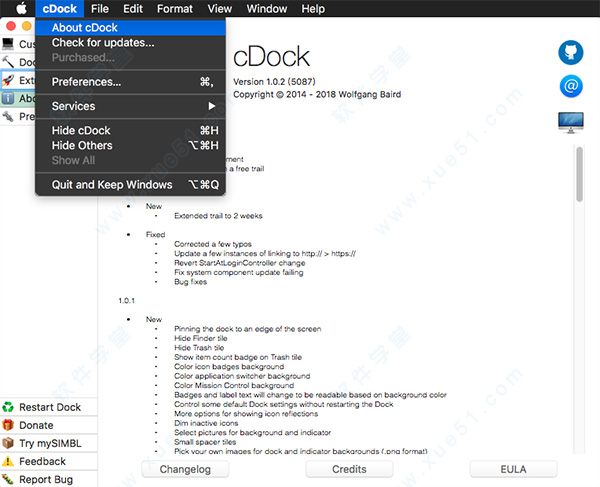Click 'Color icon badges background' line

click(229, 366)
